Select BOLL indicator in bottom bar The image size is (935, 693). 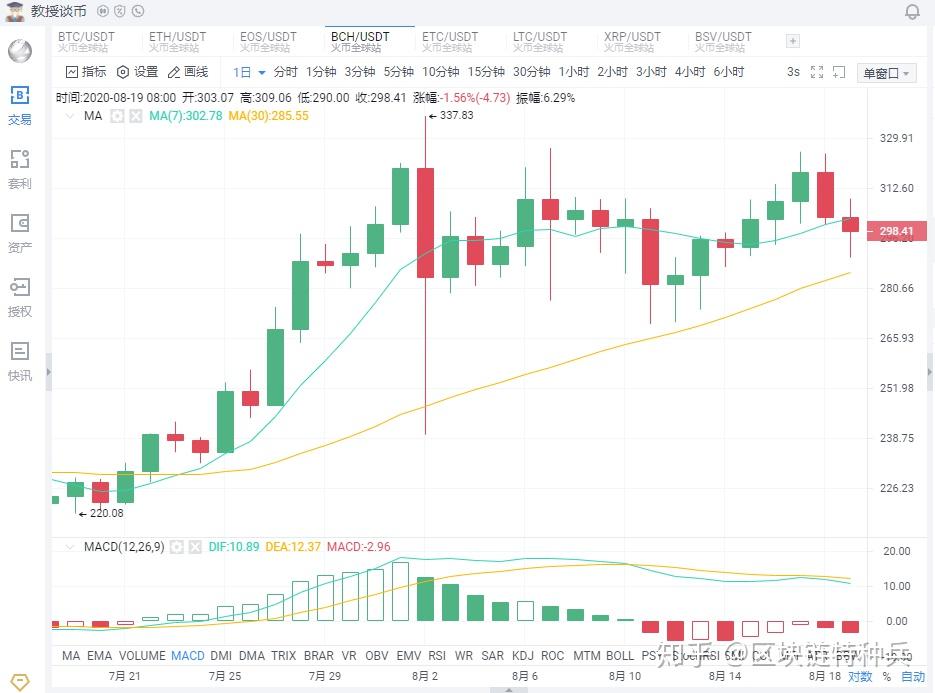coord(620,655)
